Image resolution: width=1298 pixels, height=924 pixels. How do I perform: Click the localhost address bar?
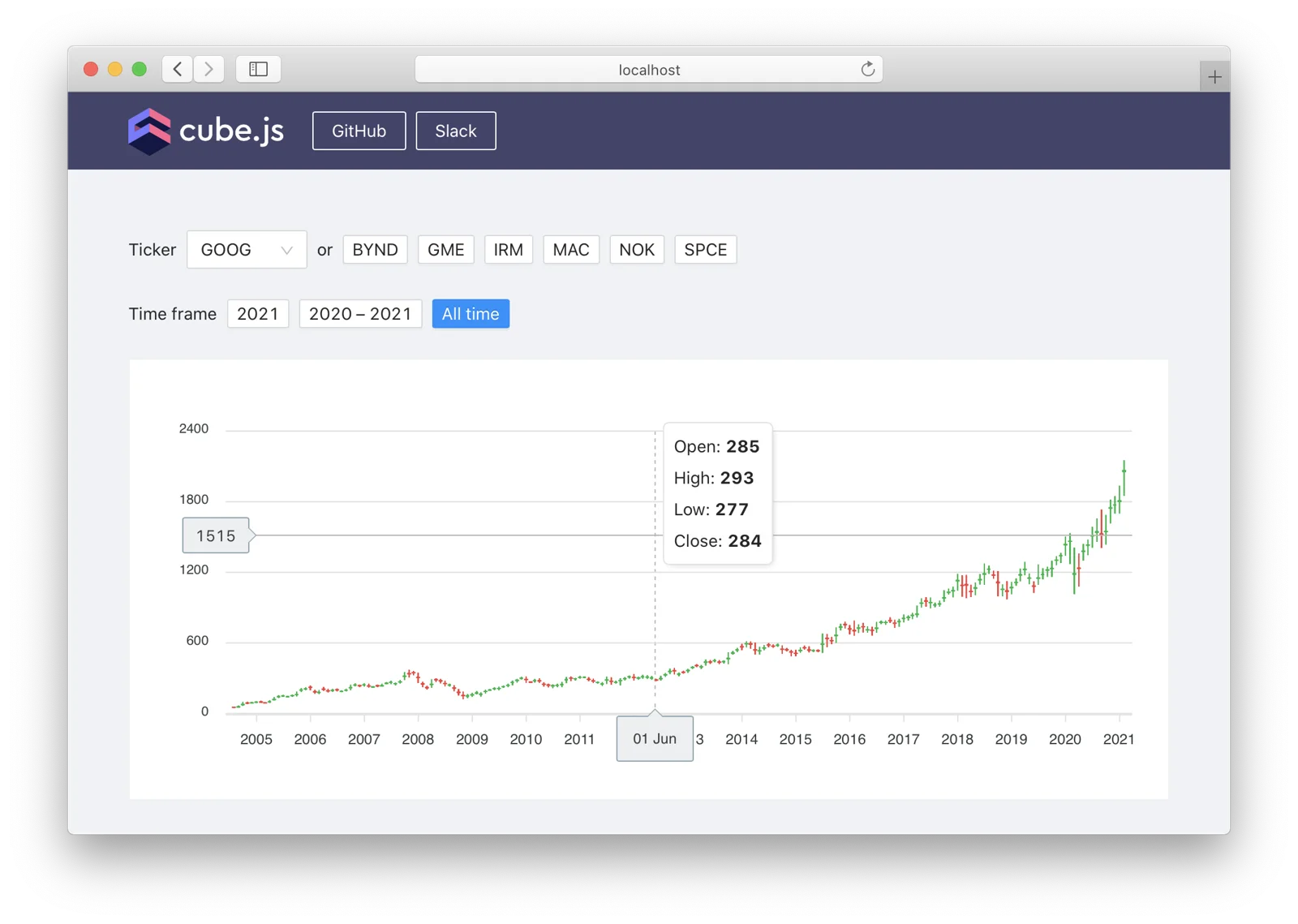coord(649,70)
